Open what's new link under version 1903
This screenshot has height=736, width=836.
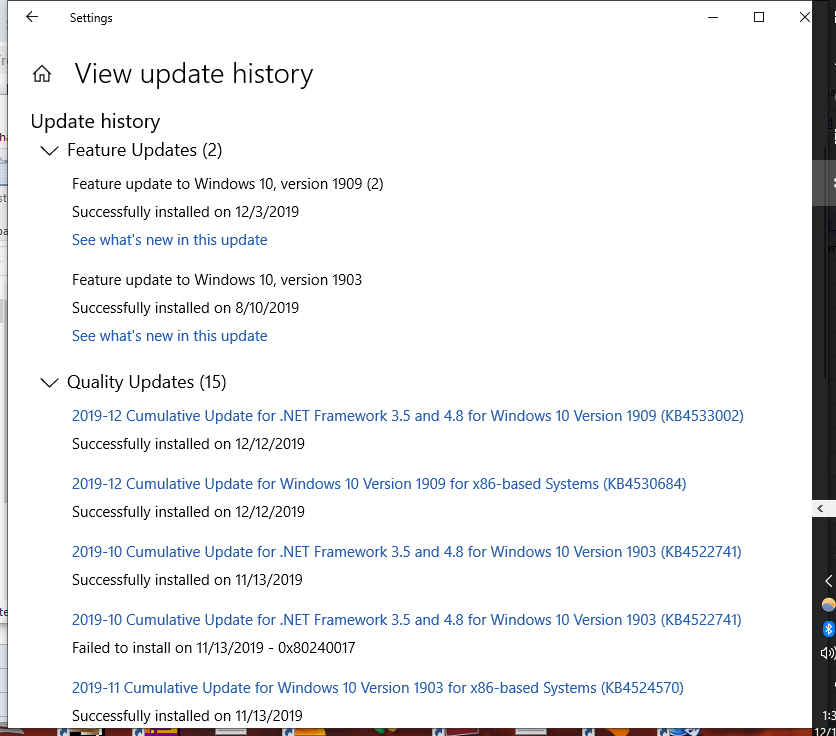(170, 336)
